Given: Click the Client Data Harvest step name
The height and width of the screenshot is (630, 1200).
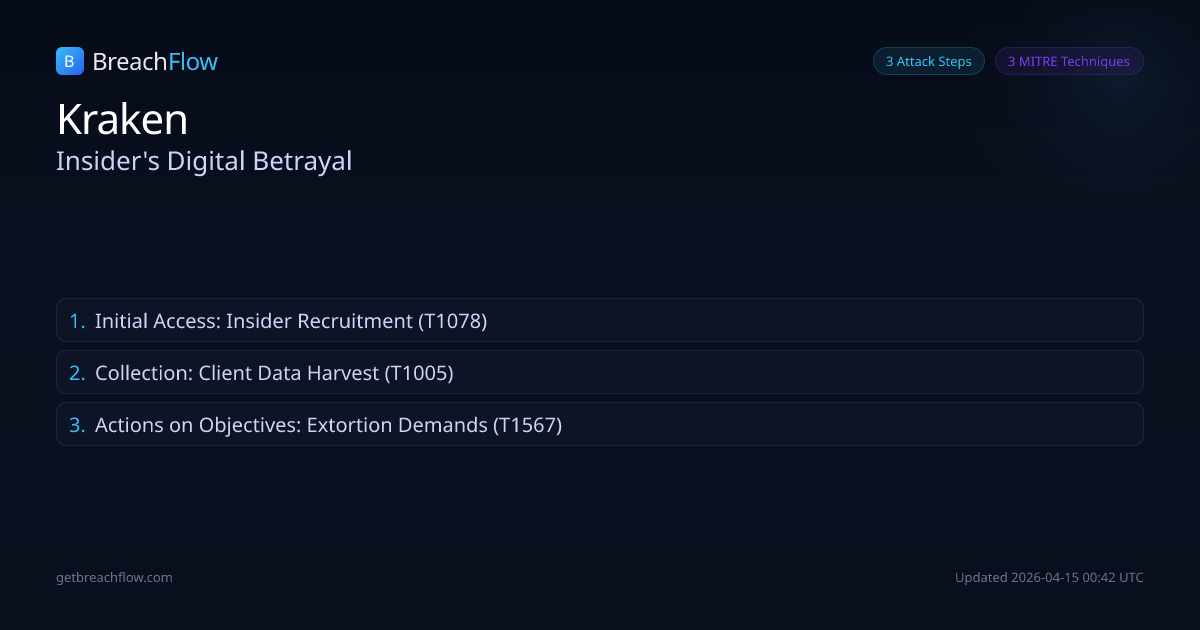Looking at the screenshot, I should (289, 373).
